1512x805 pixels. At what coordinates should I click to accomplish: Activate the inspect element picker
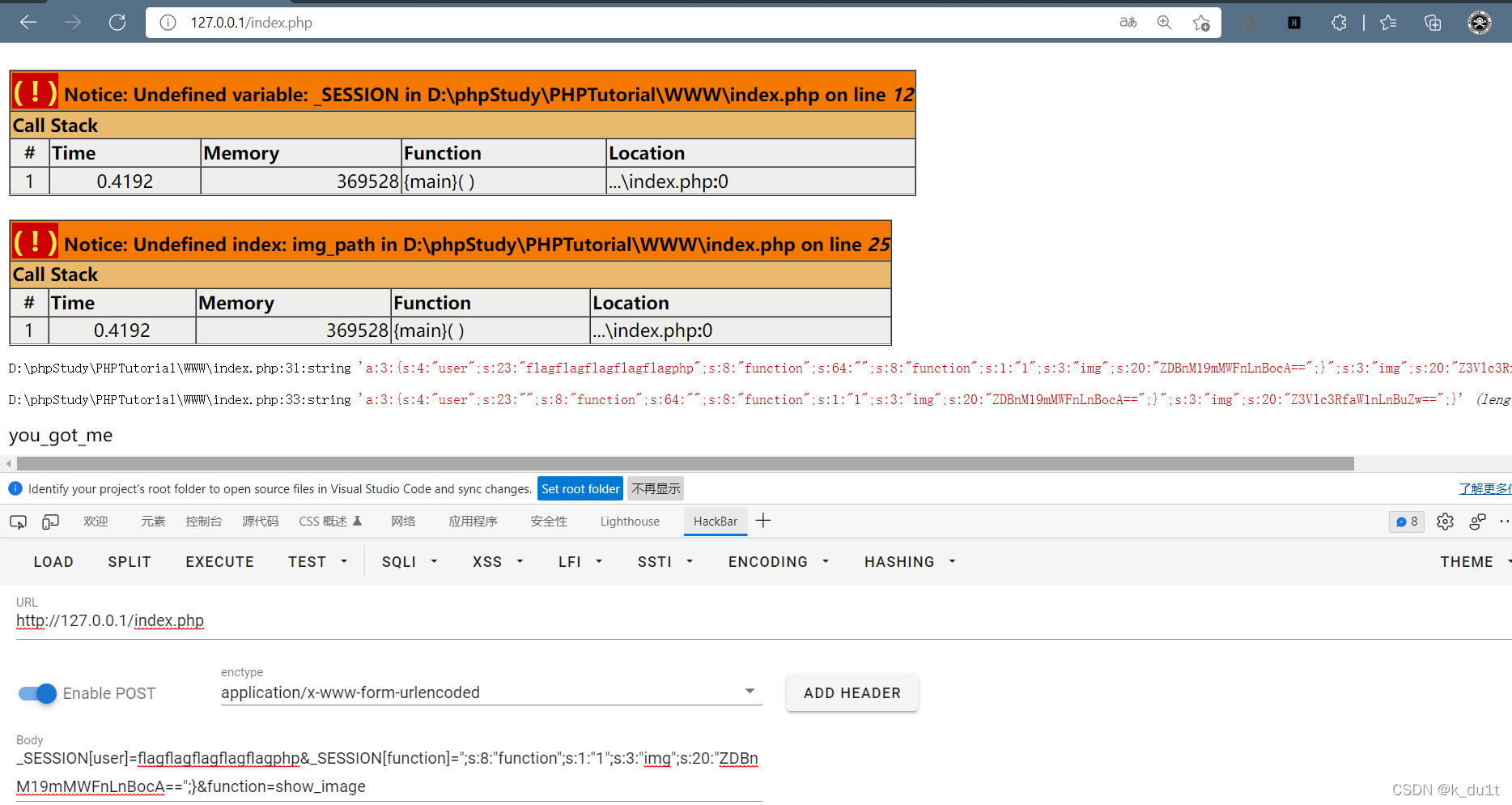(18, 522)
